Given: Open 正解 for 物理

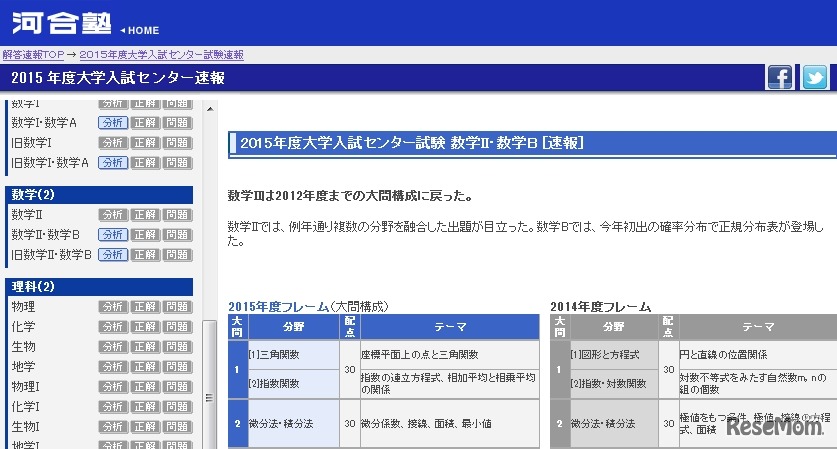Looking at the screenshot, I should point(145,306).
